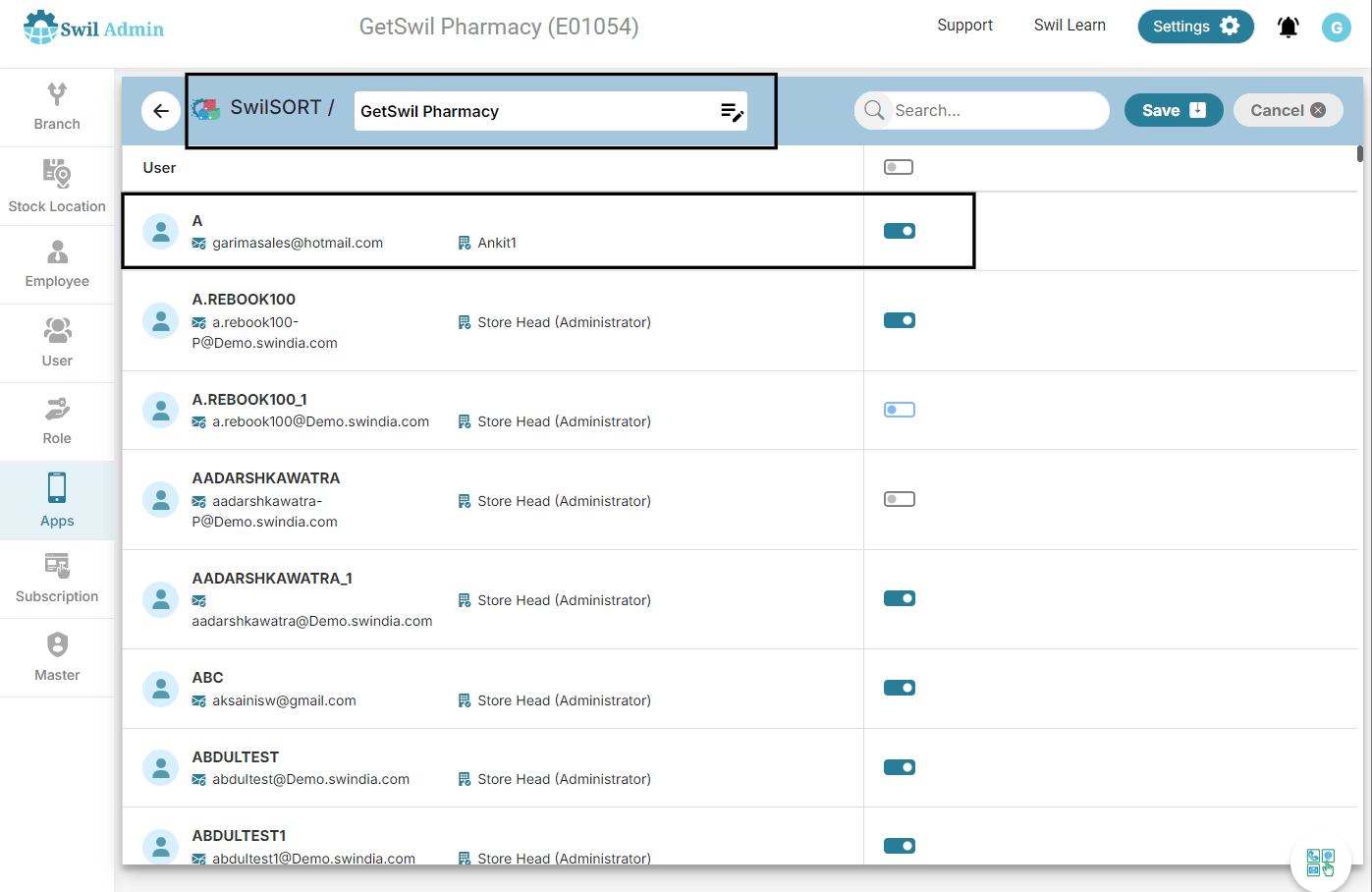The height and width of the screenshot is (892, 1372).
Task: Enable access switch for AADARSHKAWATRA
Action: tap(899, 499)
